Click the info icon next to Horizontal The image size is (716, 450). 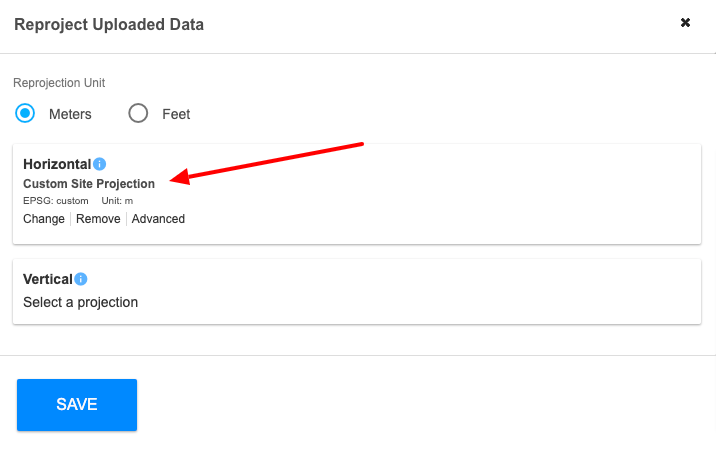point(100,164)
